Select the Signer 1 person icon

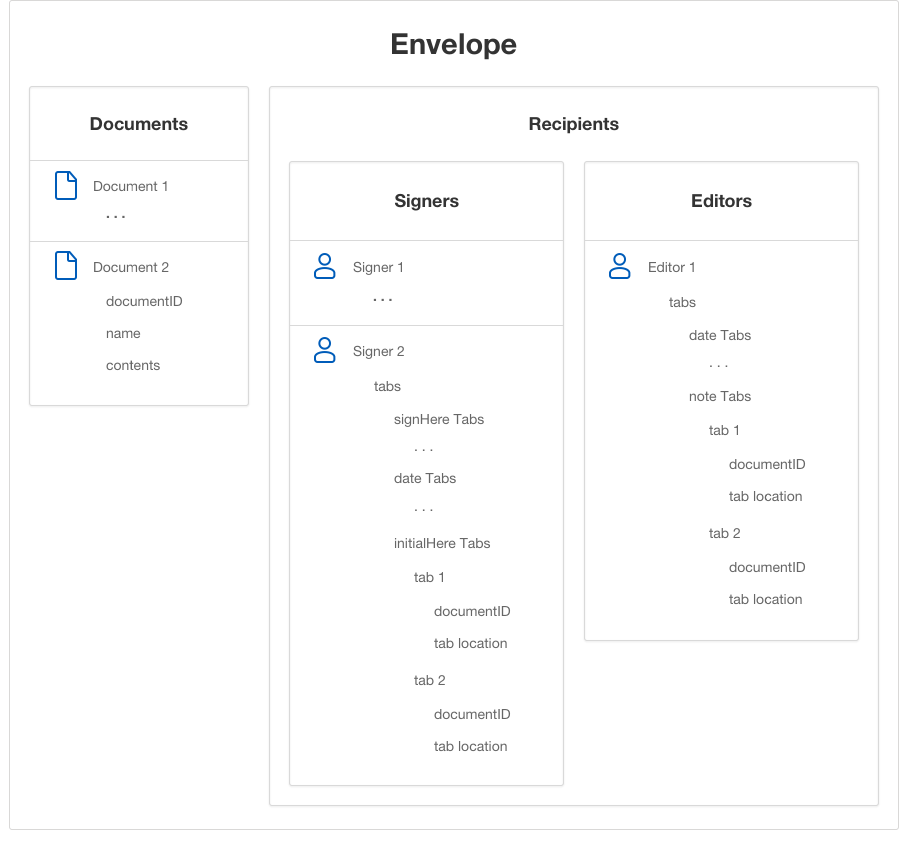(x=324, y=266)
